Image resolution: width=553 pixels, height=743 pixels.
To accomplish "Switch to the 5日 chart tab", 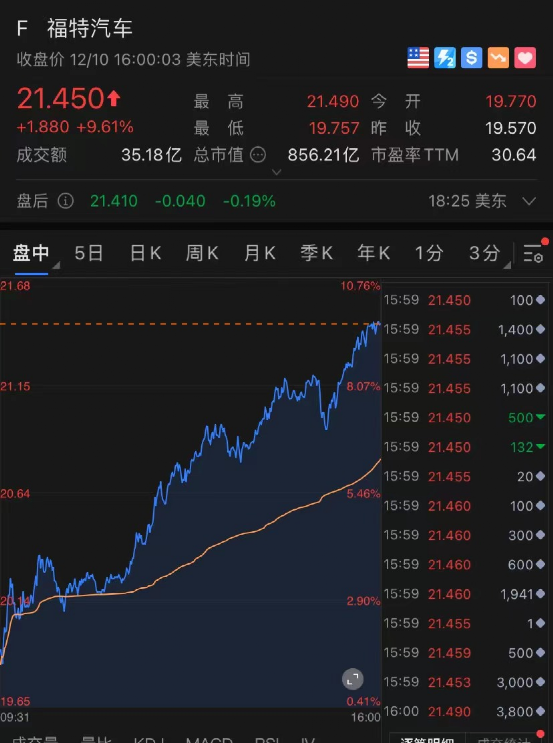I will [89, 254].
